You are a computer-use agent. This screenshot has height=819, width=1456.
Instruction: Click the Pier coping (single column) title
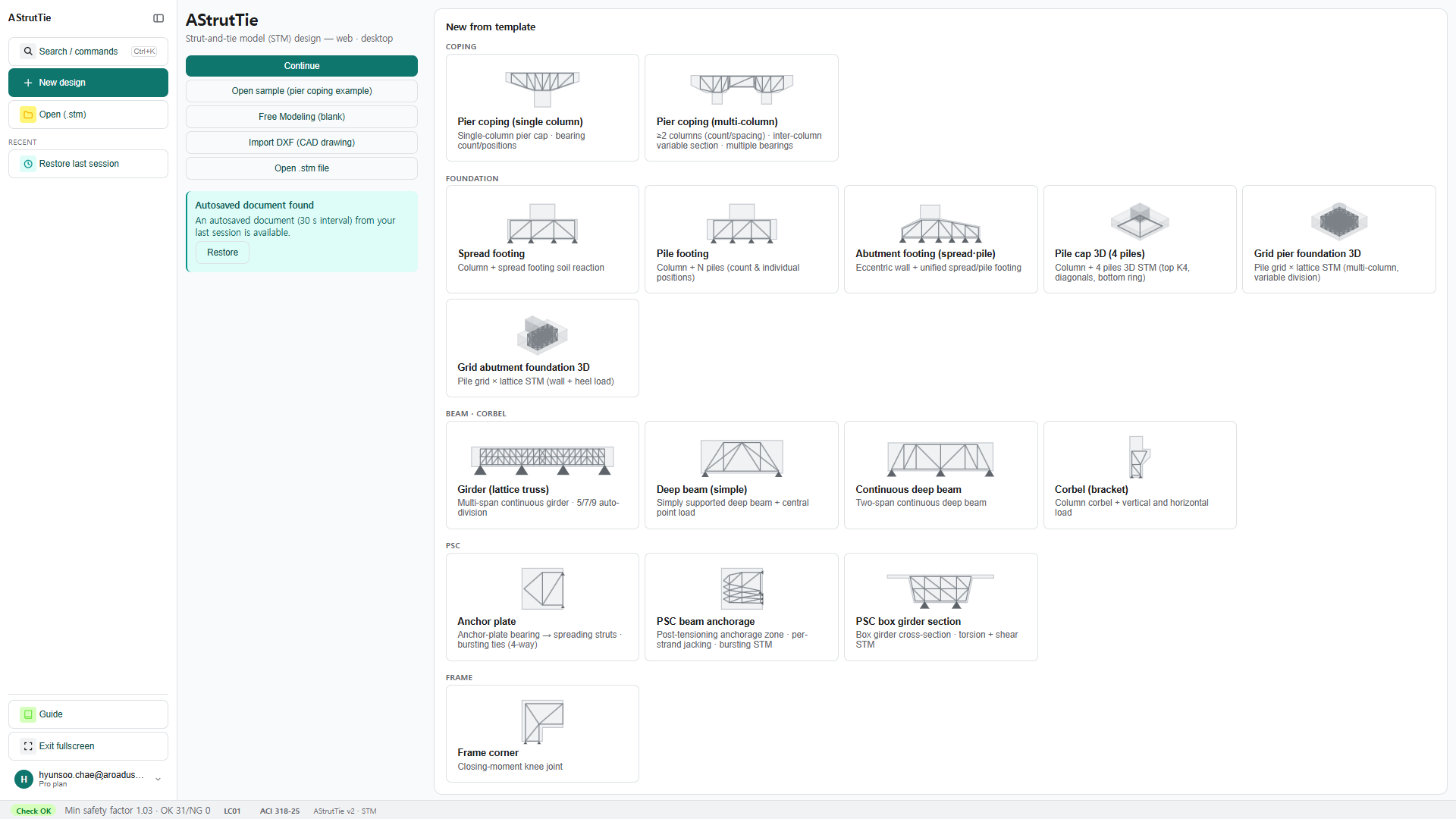point(520,121)
